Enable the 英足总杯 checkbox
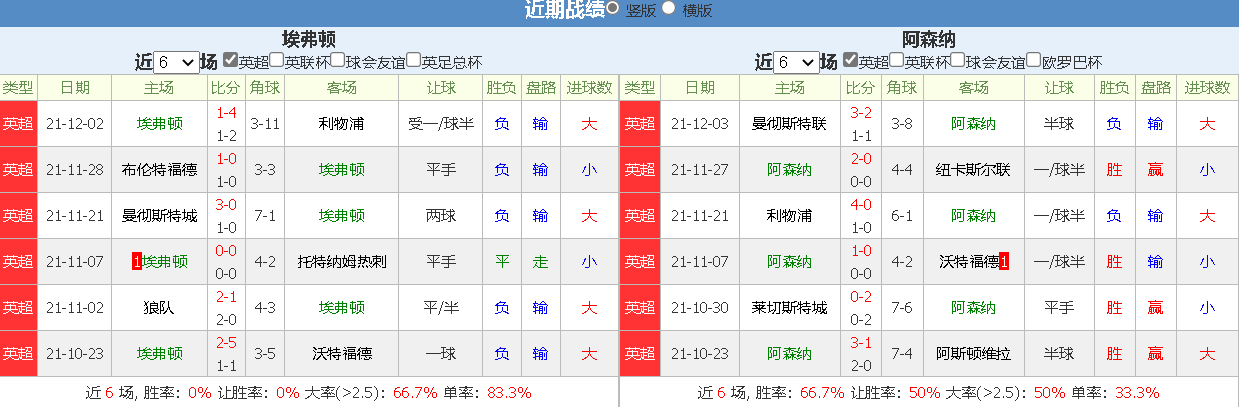The image size is (1239, 407). pos(413,60)
